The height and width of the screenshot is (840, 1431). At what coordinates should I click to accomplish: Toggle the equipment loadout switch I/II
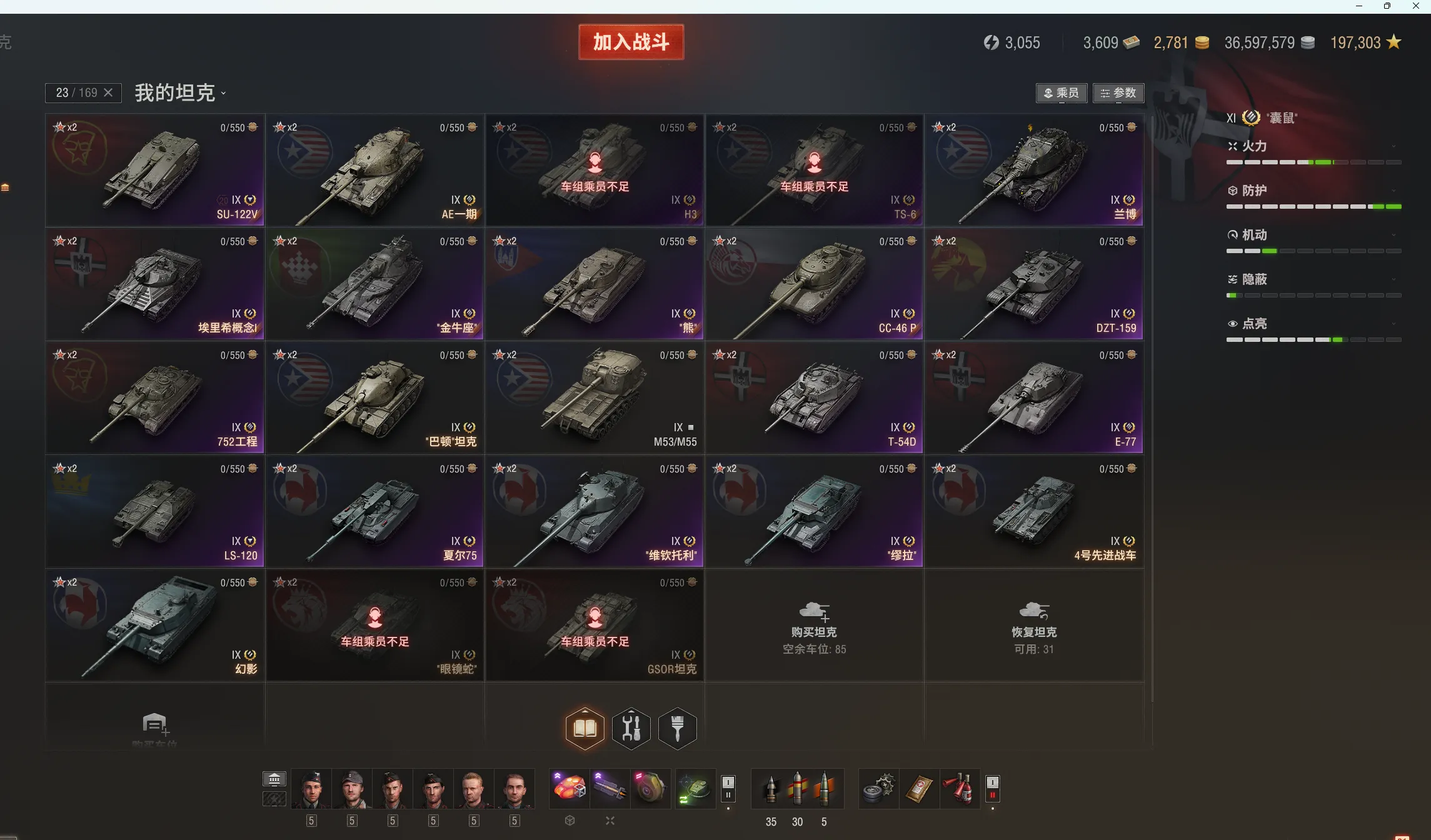(728, 789)
